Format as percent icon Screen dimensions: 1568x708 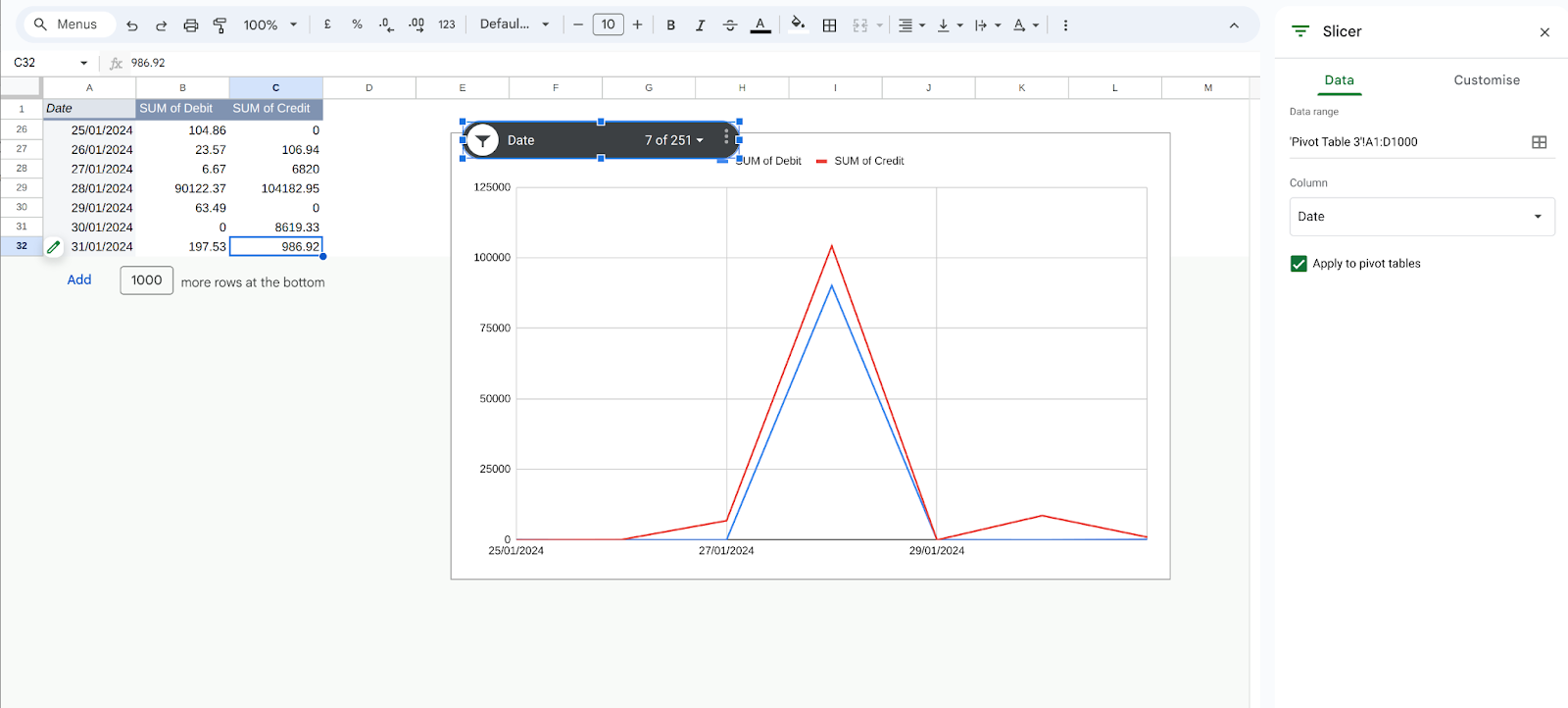[357, 25]
